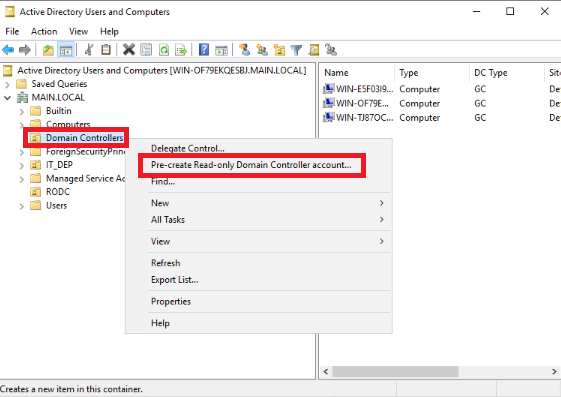Click the app icon in title bar
This screenshot has height=397, width=561.
10,12
